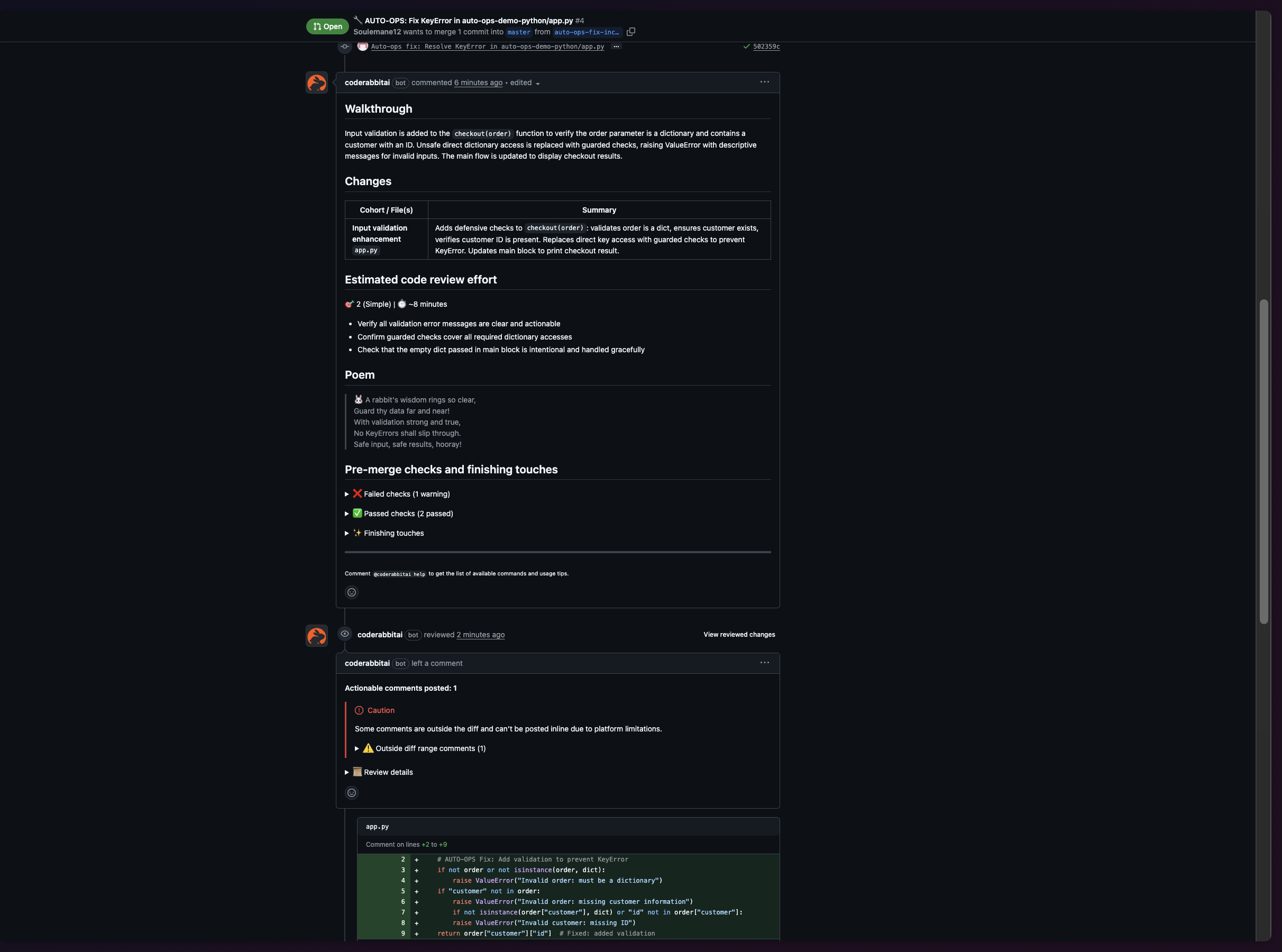Image resolution: width=1282 pixels, height=952 pixels.
Task: Click green check status next to commit
Action: 746,47
